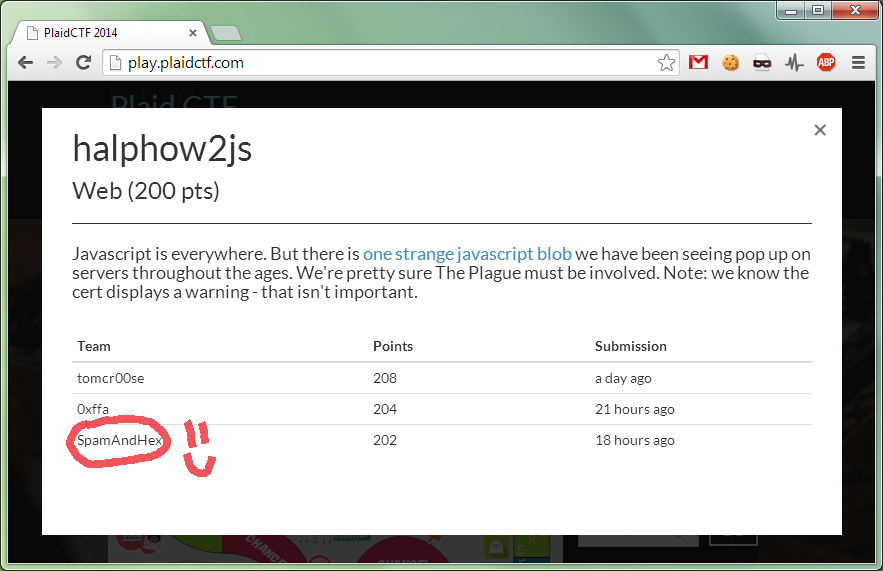
Task: Focus the play.plaidctf.com address bar
Action: [389, 63]
